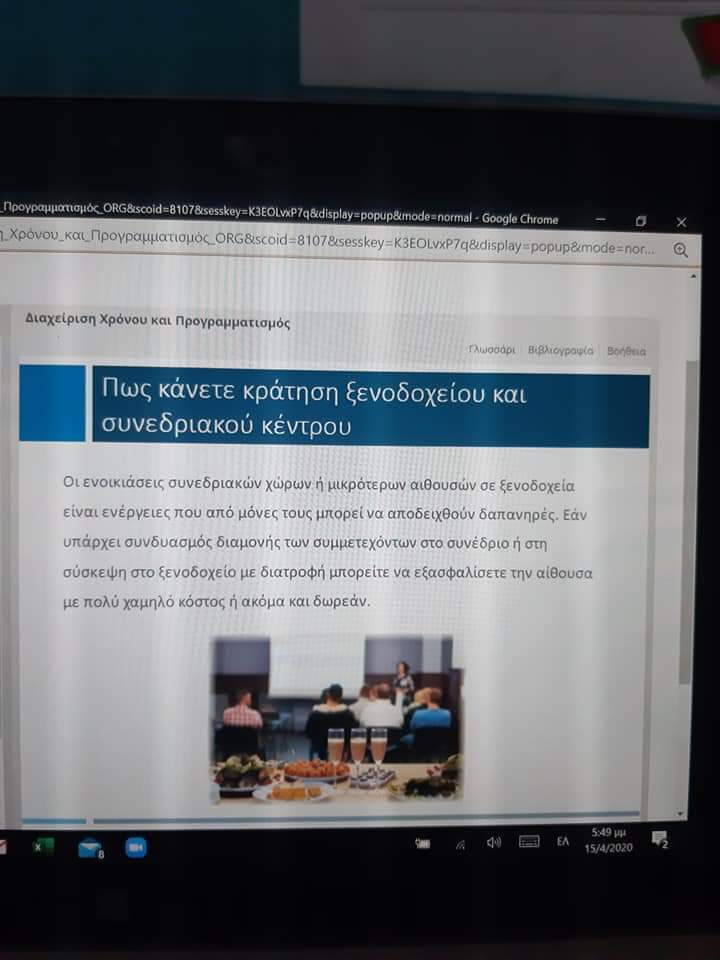Open the touch keyboard tray icon
The image size is (720, 960).
529,842
